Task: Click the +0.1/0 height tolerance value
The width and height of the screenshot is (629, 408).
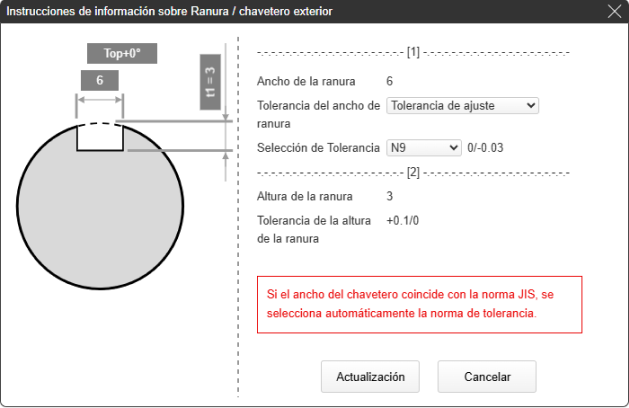Action: point(403,220)
